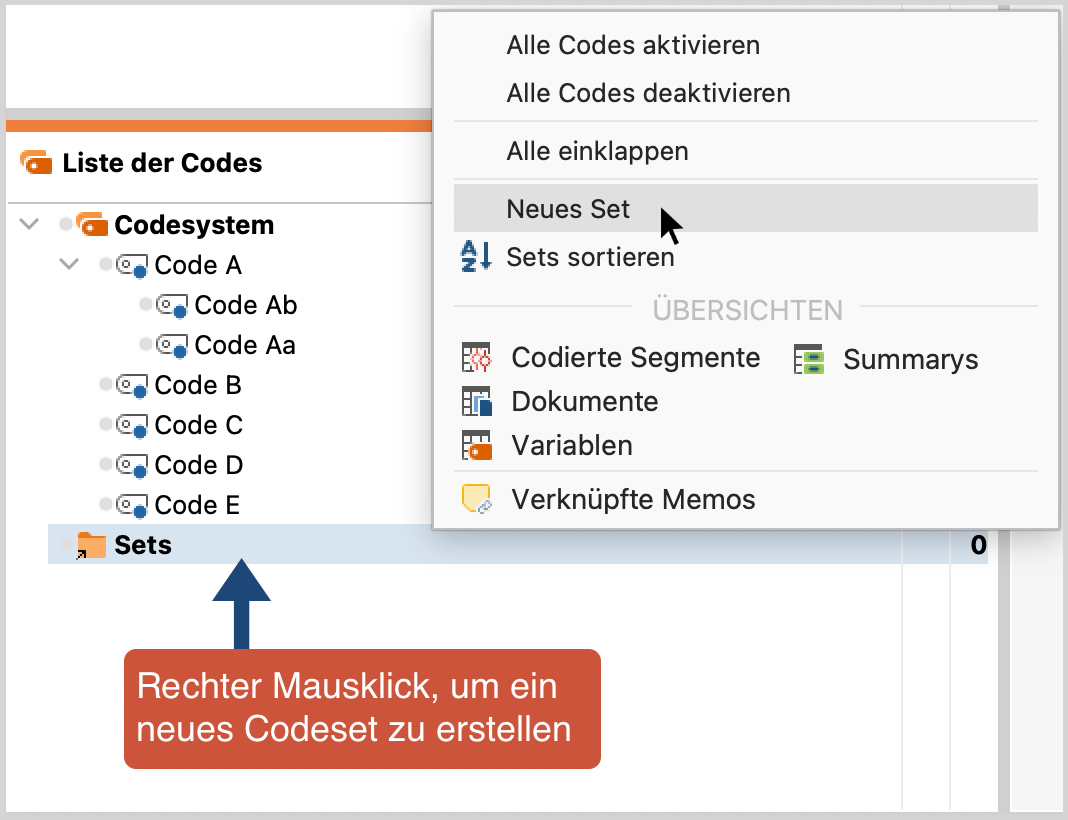Click the Code B code icon
This screenshot has height=820, width=1068.
[131, 385]
